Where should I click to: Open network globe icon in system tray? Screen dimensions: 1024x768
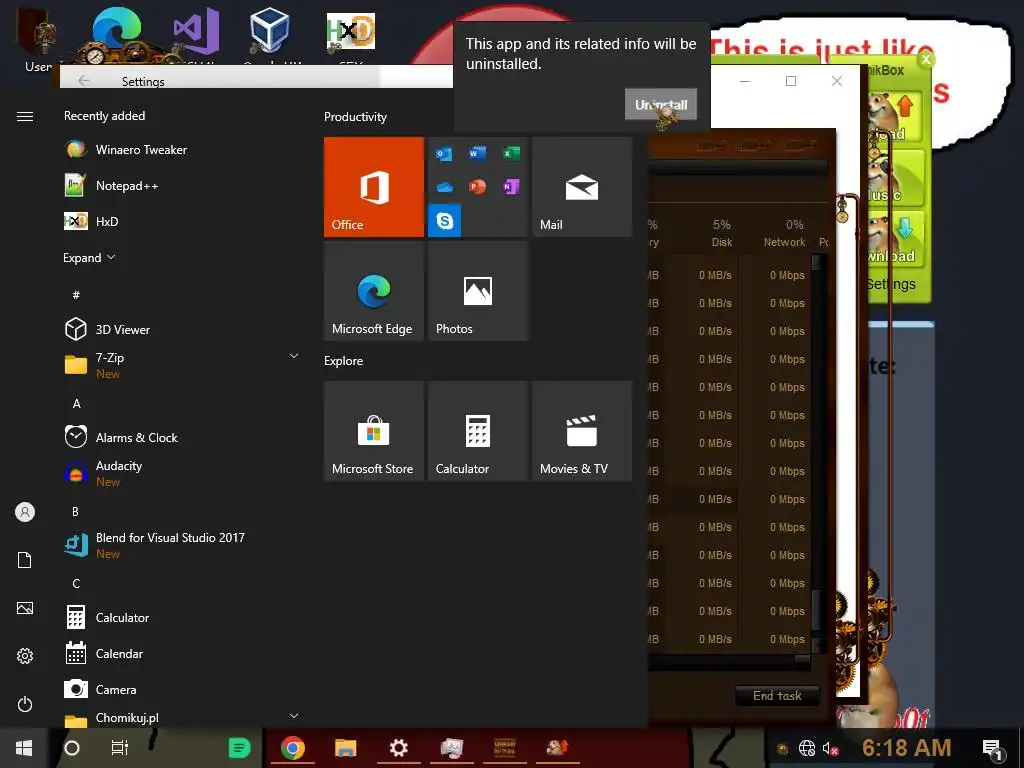[x=807, y=748]
